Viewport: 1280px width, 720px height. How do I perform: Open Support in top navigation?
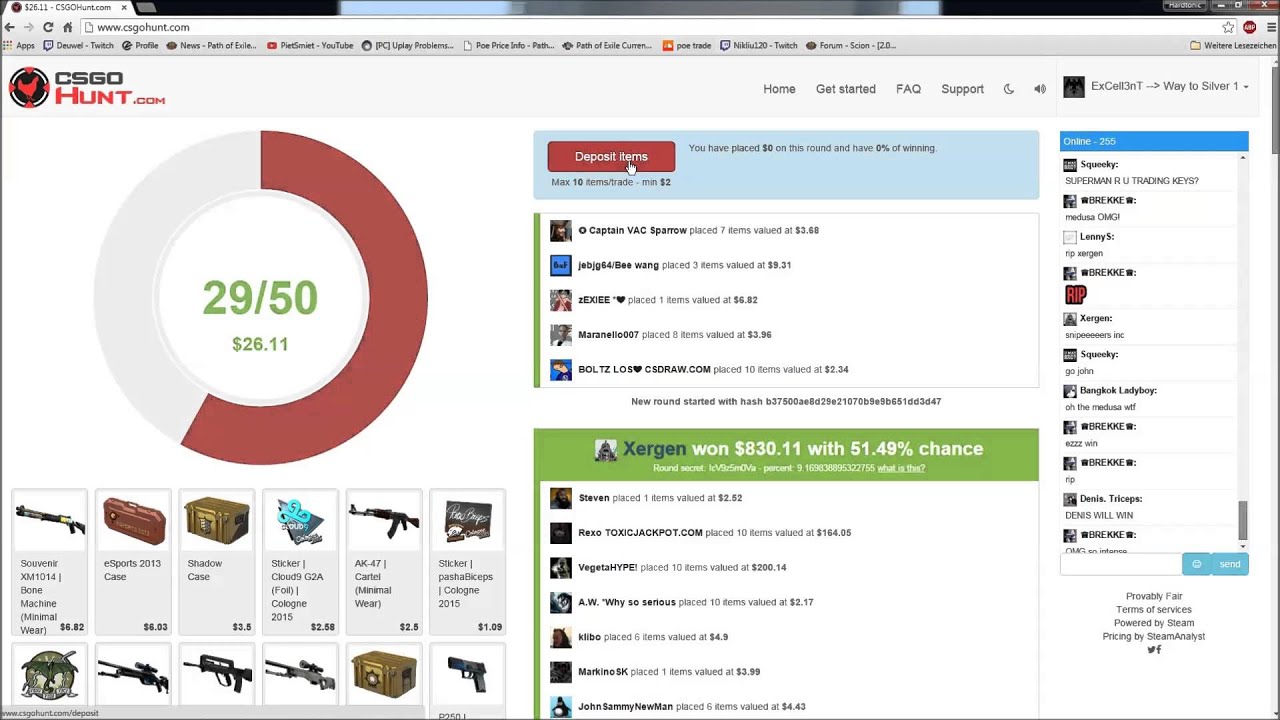962,89
